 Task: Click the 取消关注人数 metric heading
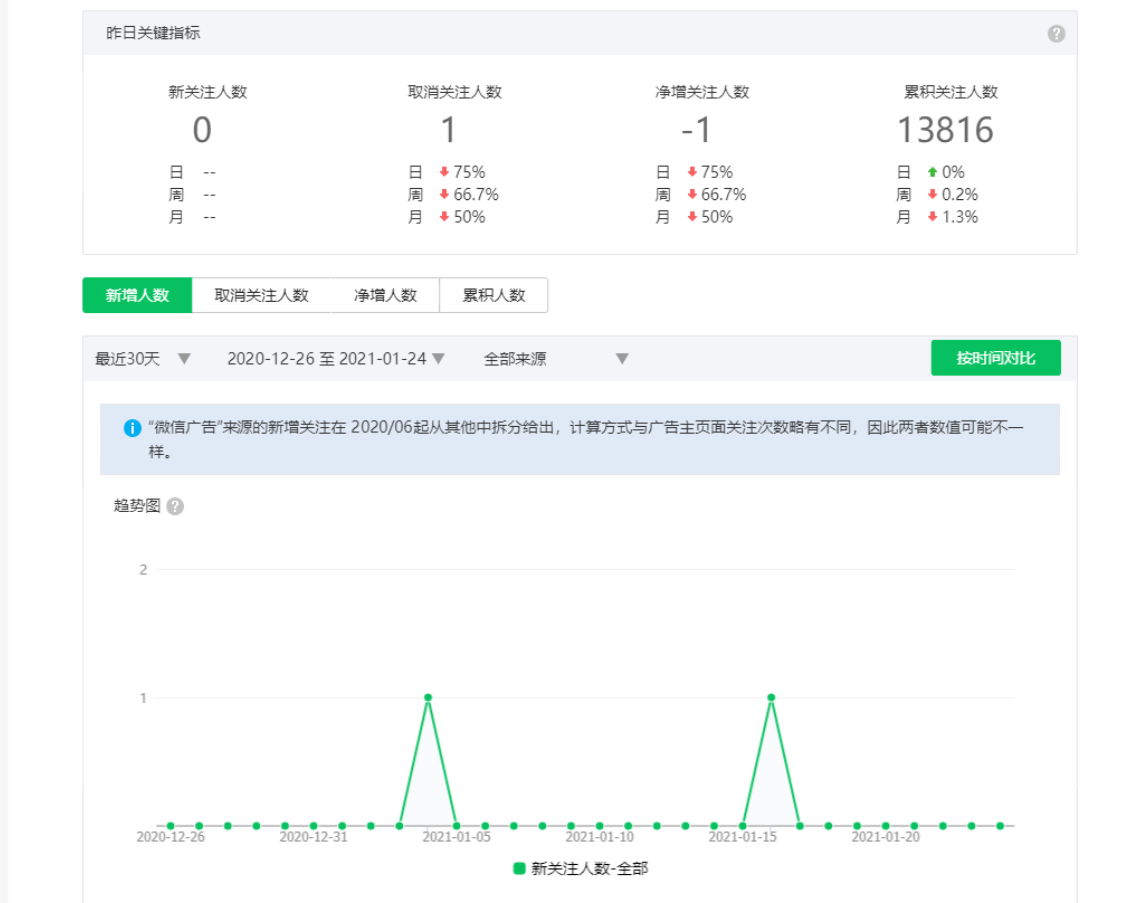click(454, 92)
